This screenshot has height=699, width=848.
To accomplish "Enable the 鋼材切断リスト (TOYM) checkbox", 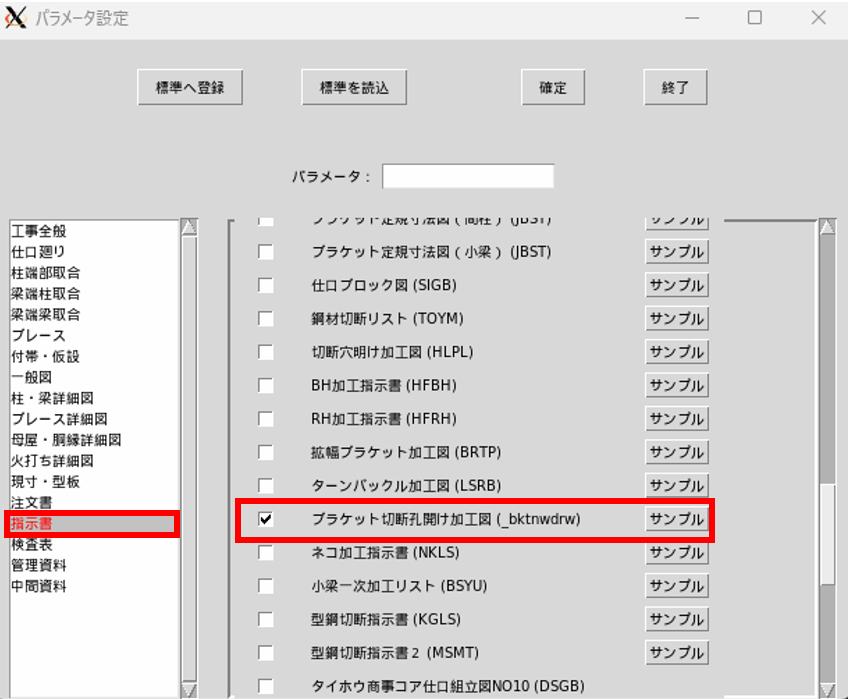I will 266,319.
